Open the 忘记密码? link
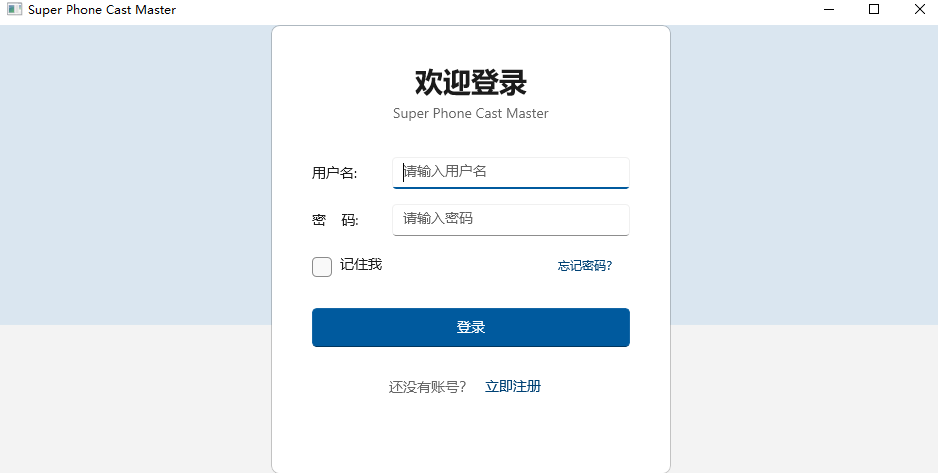The width and height of the screenshot is (938, 473). pos(585,266)
